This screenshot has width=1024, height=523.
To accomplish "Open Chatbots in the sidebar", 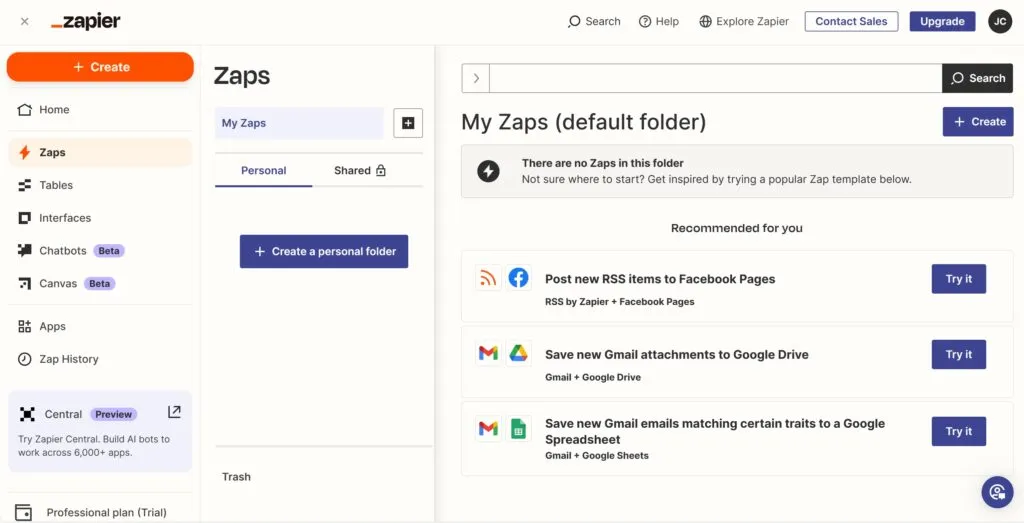I will 101,251.
